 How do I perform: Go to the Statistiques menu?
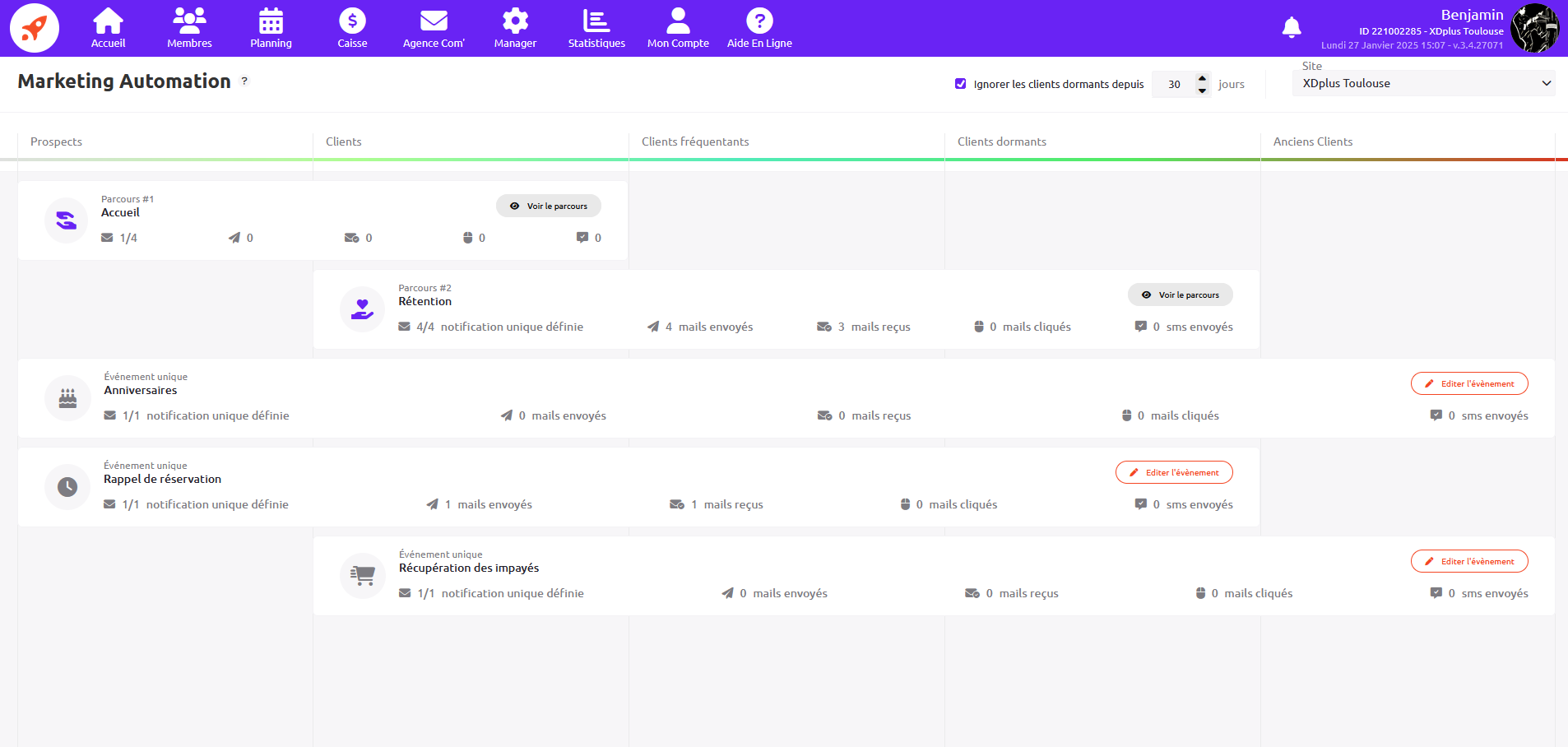pos(596,28)
